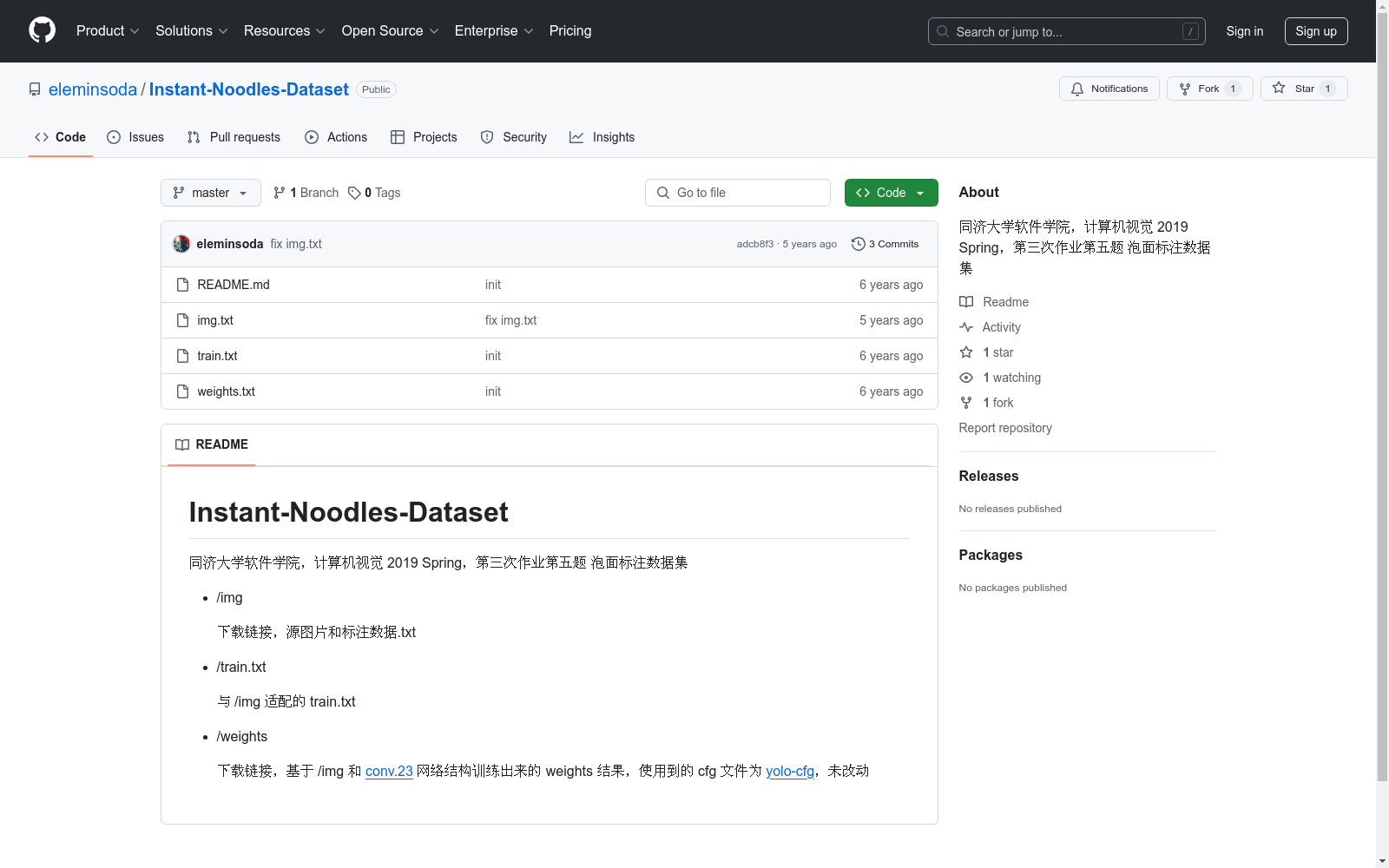The height and width of the screenshot is (868, 1389).
Task: Click the eye watching icon
Action: (966, 378)
